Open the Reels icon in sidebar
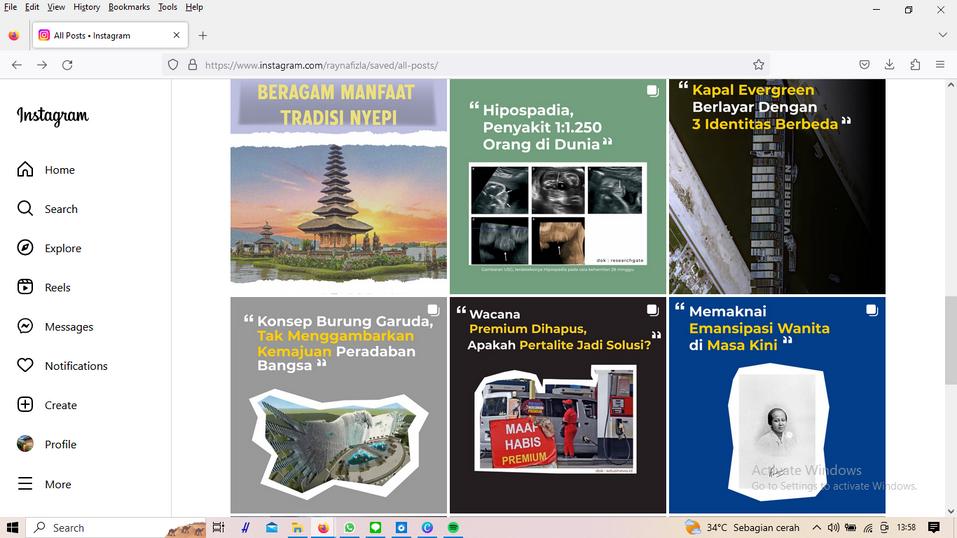The height and width of the screenshot is (538, 957). (x=25, y=286)
